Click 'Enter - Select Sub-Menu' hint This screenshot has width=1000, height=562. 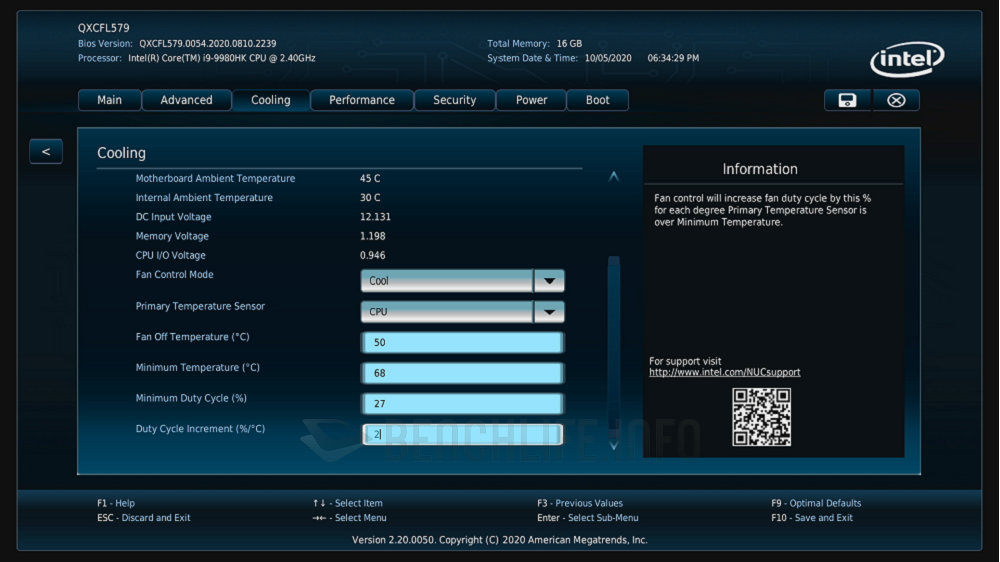click(x=587, y=518)
